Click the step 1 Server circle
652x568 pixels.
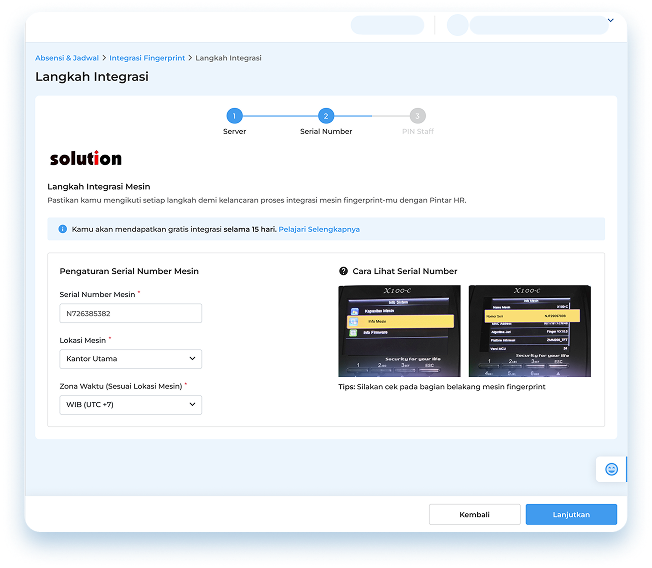tap(234, 116)
